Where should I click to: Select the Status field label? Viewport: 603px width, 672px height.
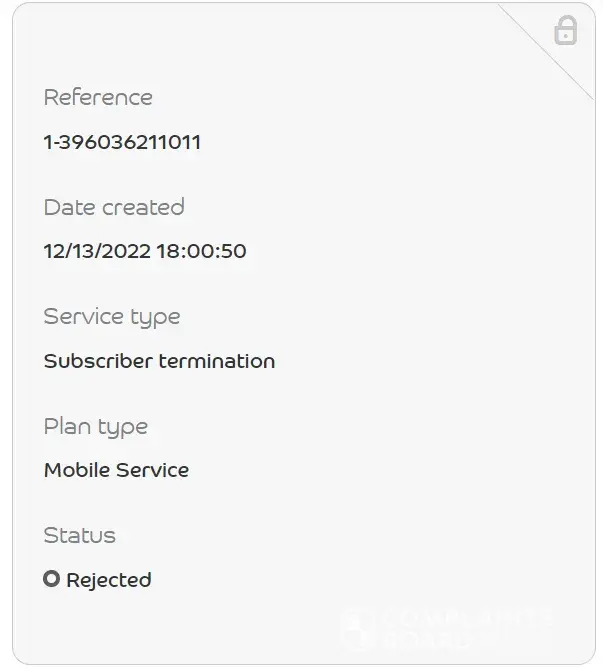(79, 535)
